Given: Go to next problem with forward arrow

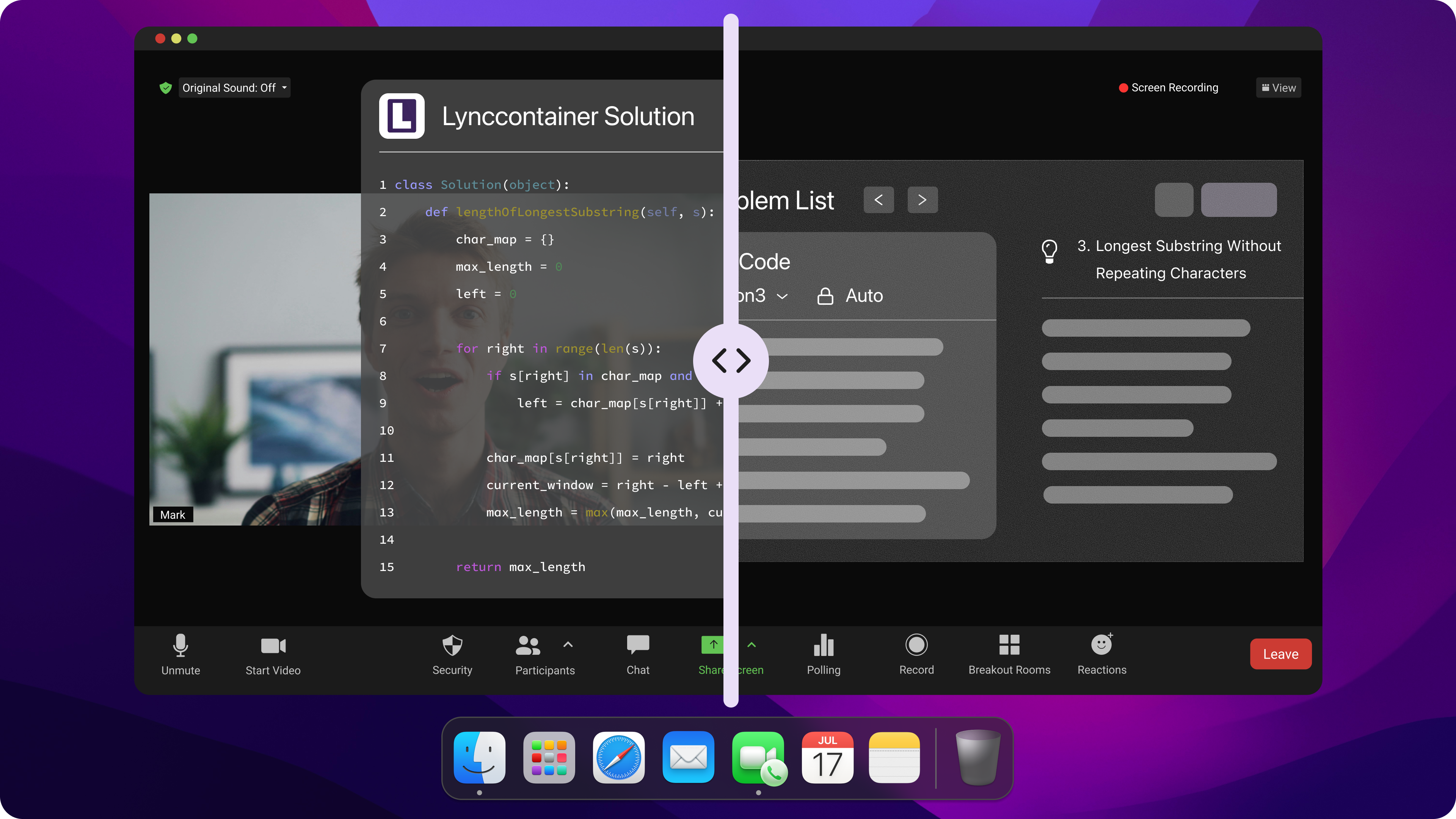Looking at the screenshot, I should (x=922, y=199).
